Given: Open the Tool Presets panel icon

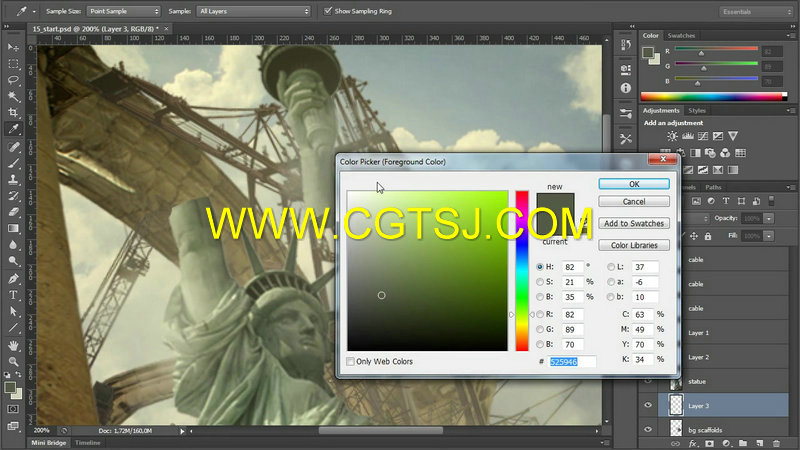Looking at the screenshot, I should click(626, 139).
